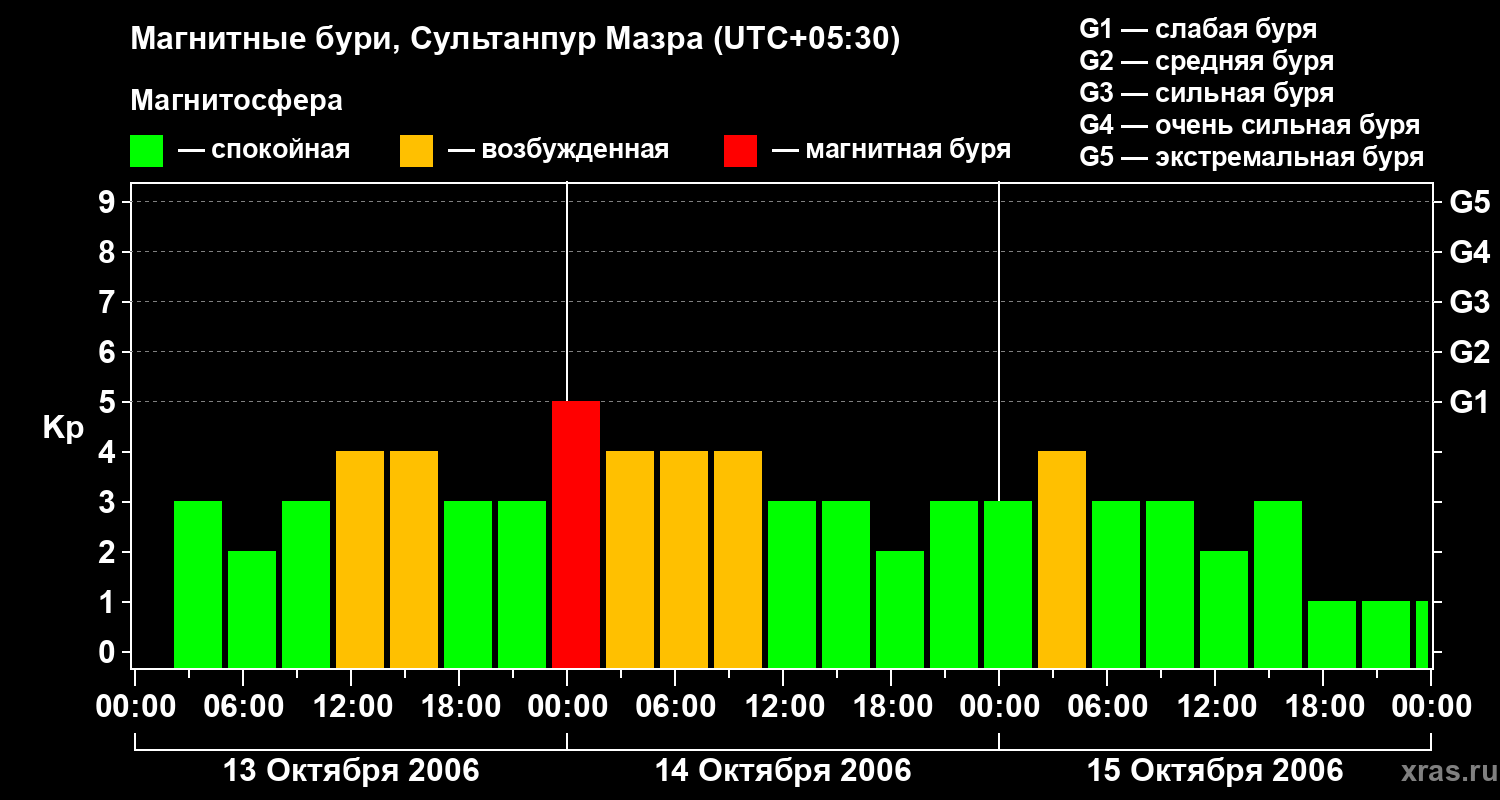
Task: Click the '— возбужденная' legend label
Action: [558, 151]
